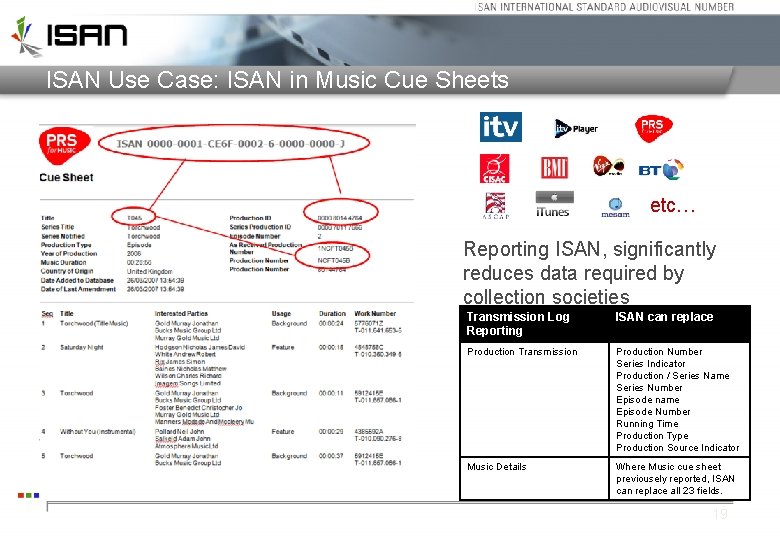Viewport: 780px width, 540px height.
Task: Click the 'Work Number' column header
Action: point(375,314)
